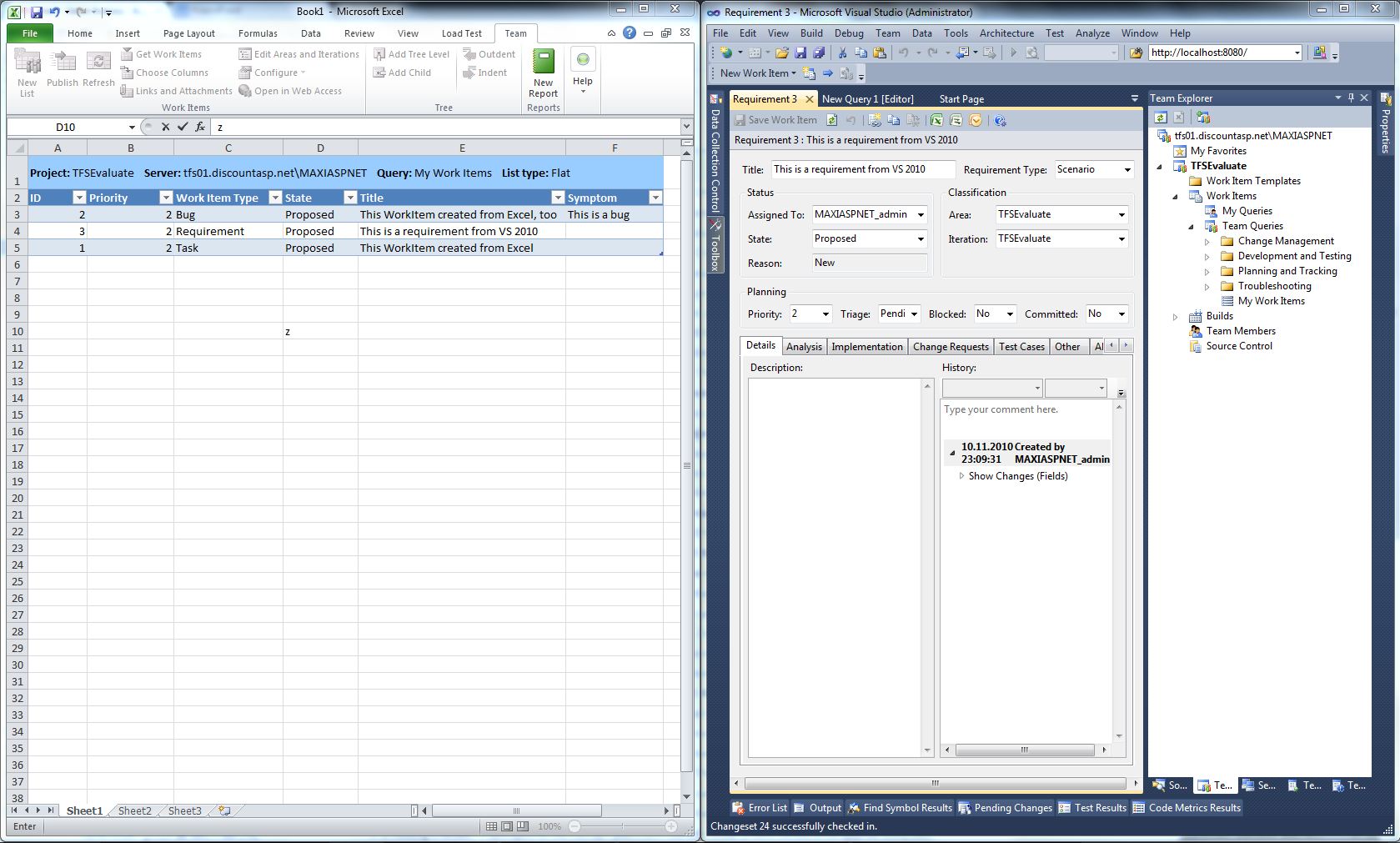Click New Report in Excel Team ribbon

click(x=543, y=73)
